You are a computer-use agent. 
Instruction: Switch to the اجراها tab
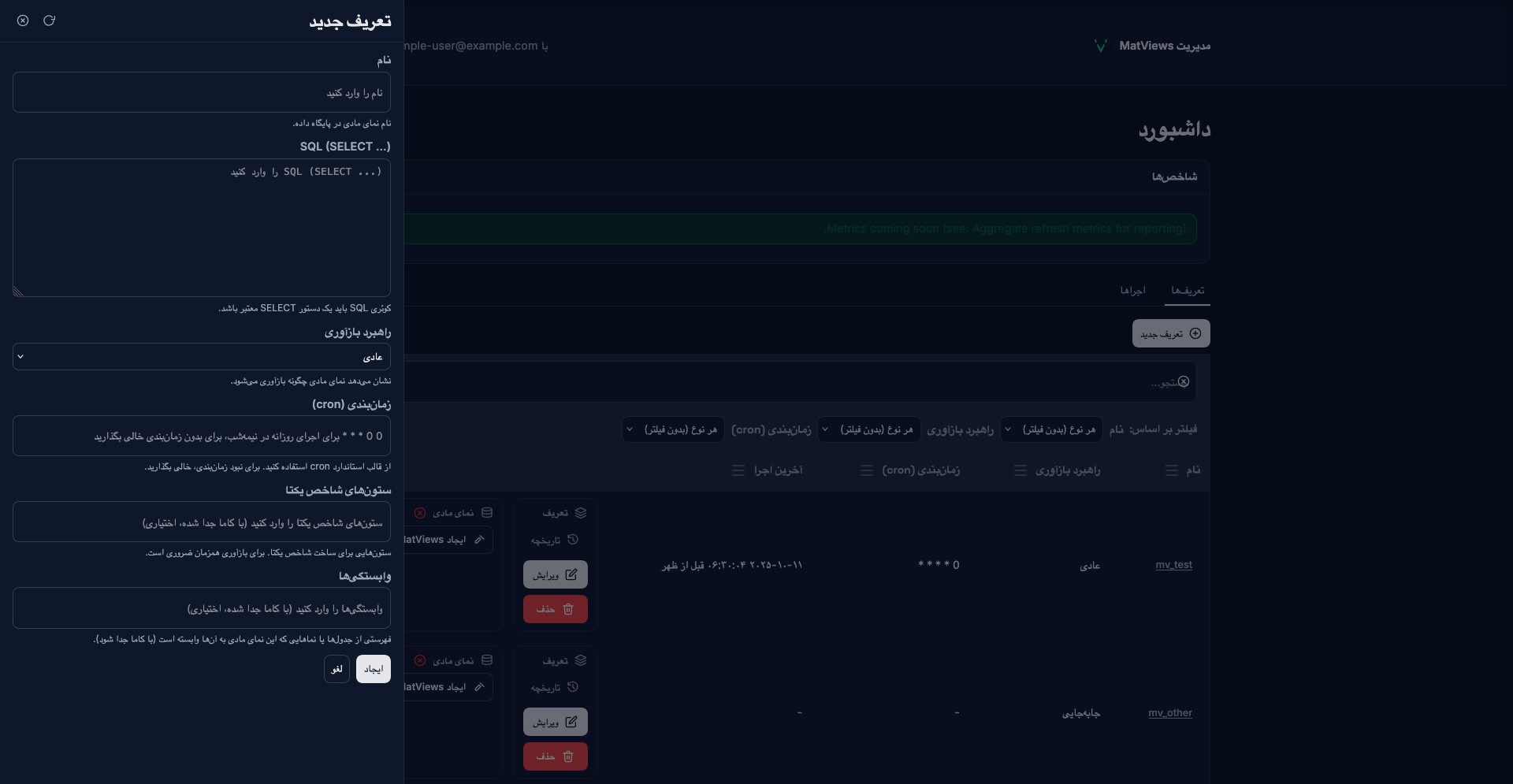1132,291
